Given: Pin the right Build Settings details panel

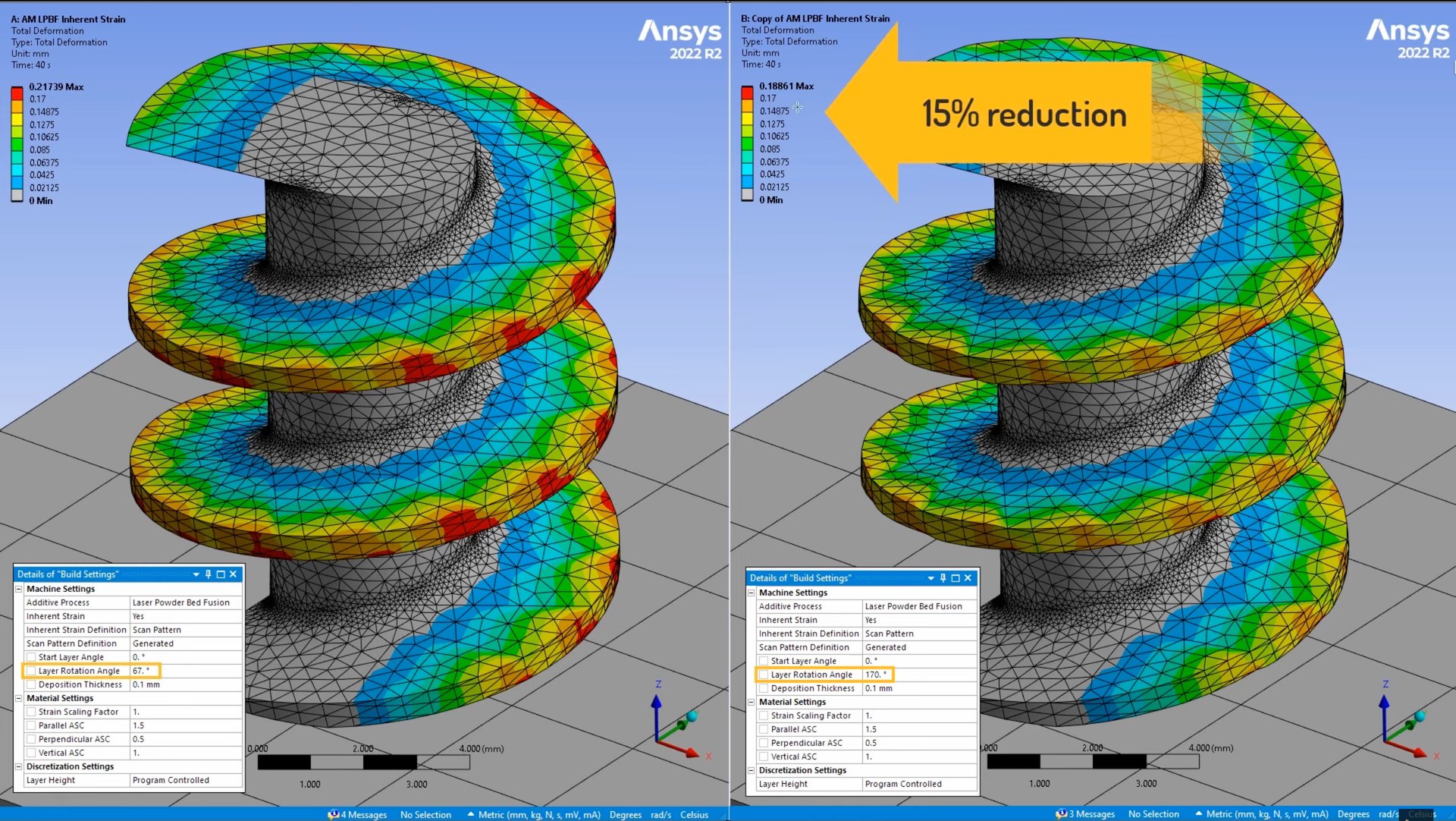Looking at the screenshot, I should pos(943,578).
